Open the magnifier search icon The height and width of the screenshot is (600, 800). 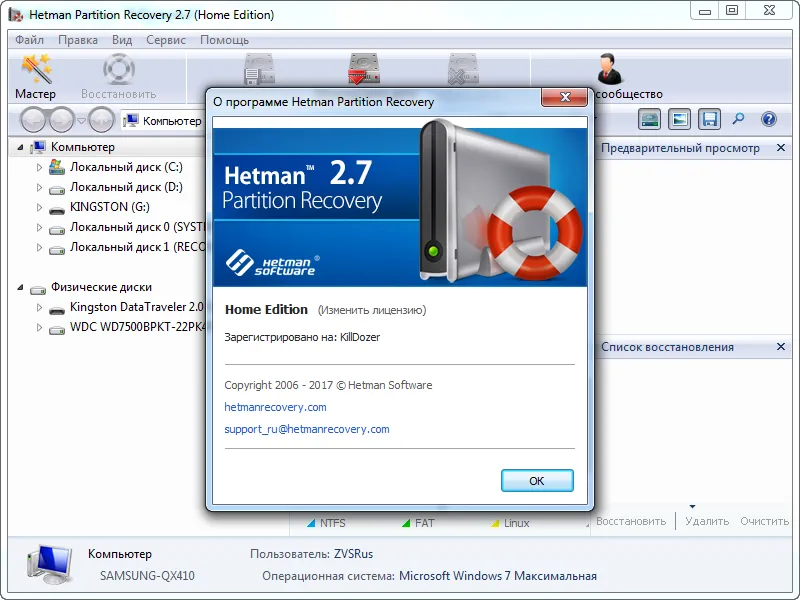(x=738, y=119)
